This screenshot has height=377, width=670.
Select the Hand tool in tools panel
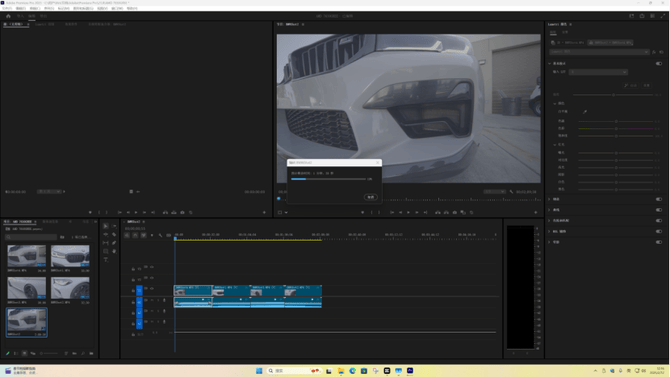(x=114, y=251)
